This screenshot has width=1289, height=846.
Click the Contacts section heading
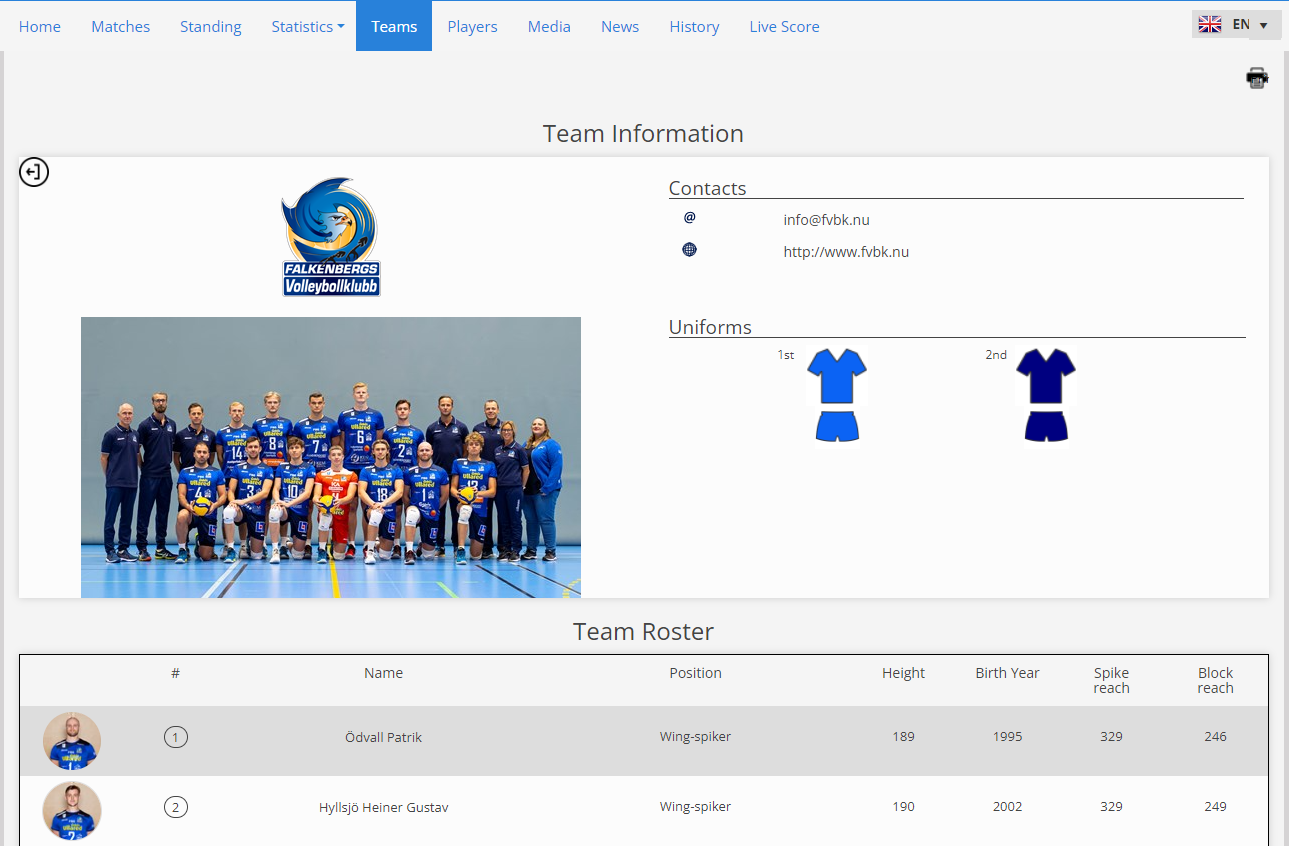pyautogui.click(x=708, y=188)
